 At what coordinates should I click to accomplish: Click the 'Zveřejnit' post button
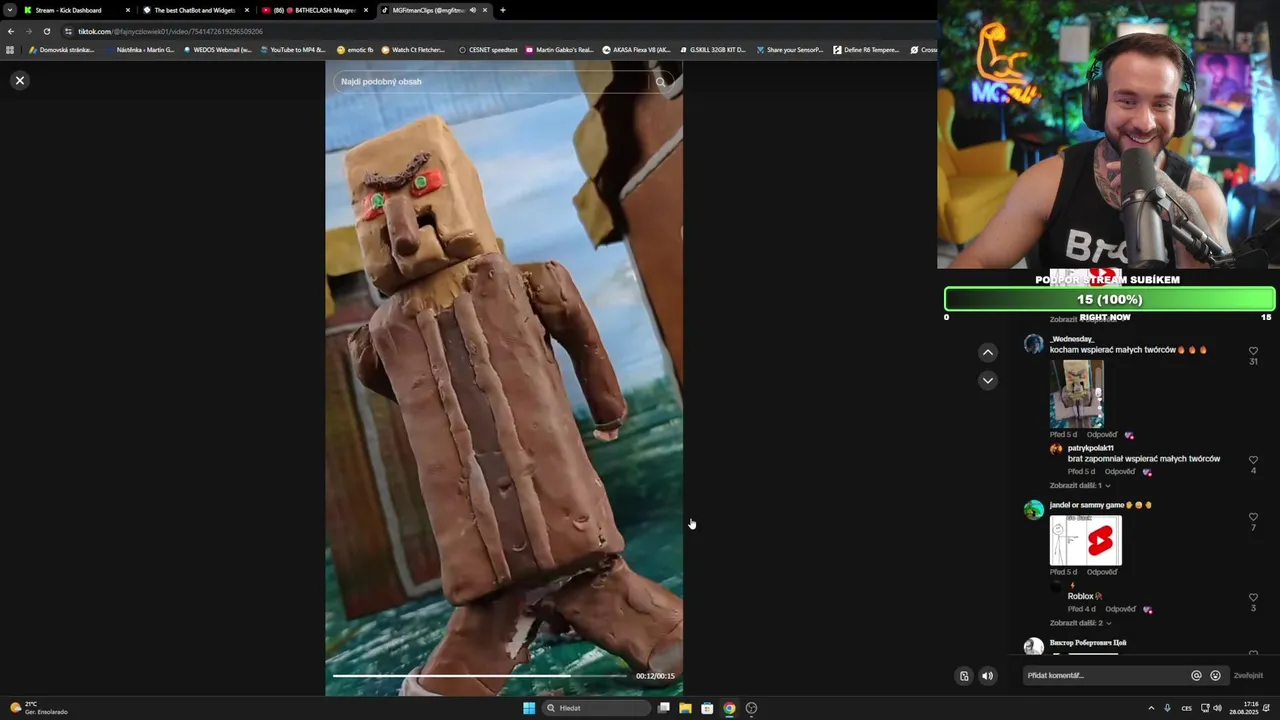point(1248,676)
